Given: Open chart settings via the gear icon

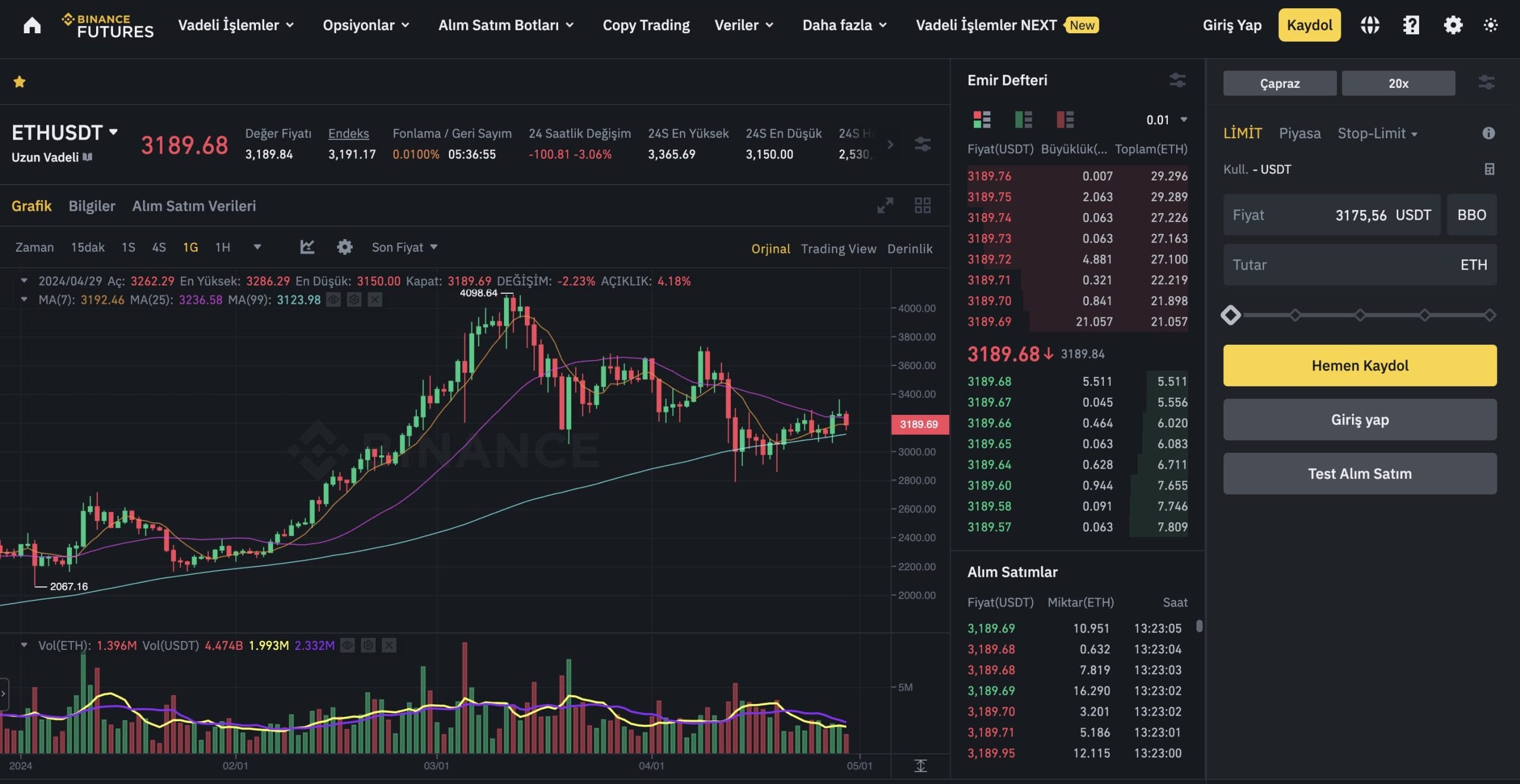Looking at the screenshot, I should coord(345,247).
